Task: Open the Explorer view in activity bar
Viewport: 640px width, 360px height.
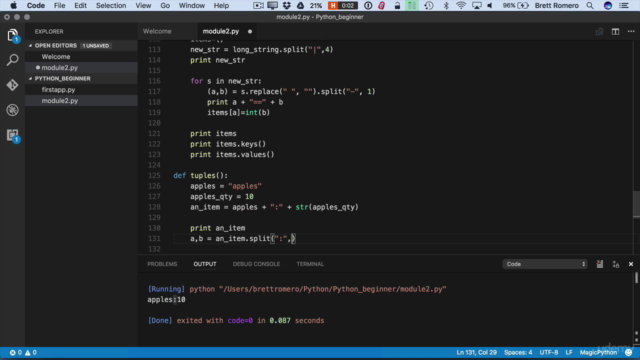Action: pyautogui.click(x=13, y=36)
